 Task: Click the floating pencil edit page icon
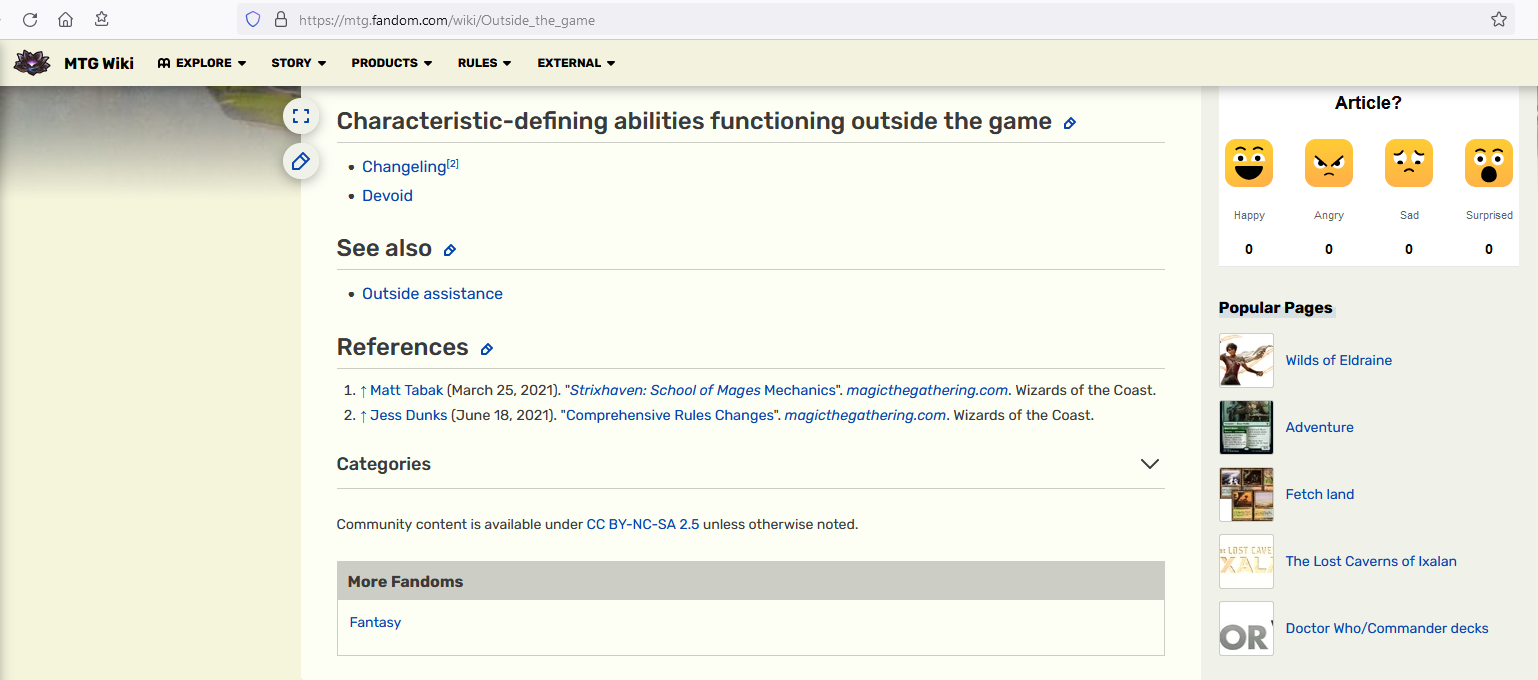coord(301,161)
